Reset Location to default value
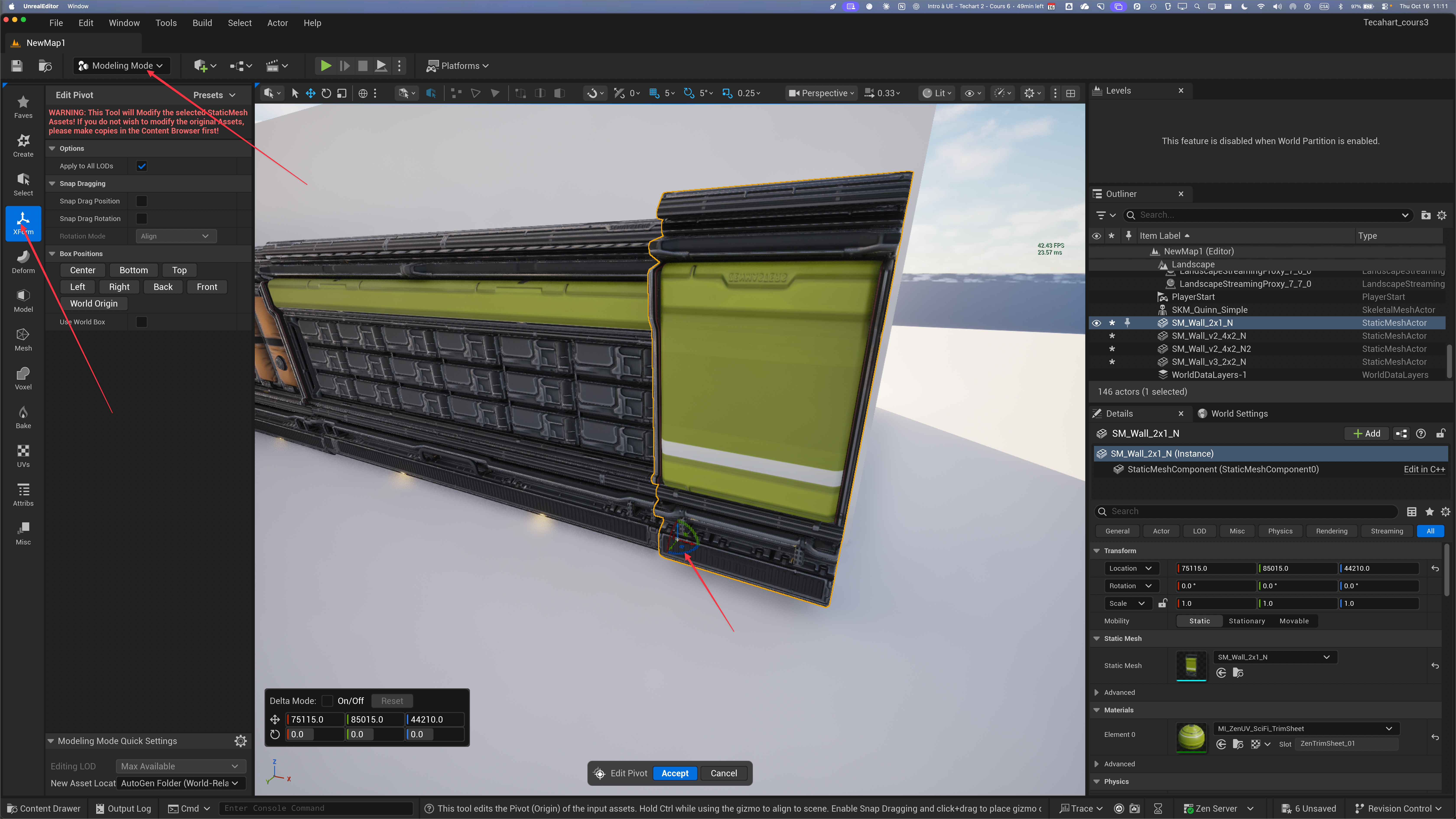 click(1435, 569)
